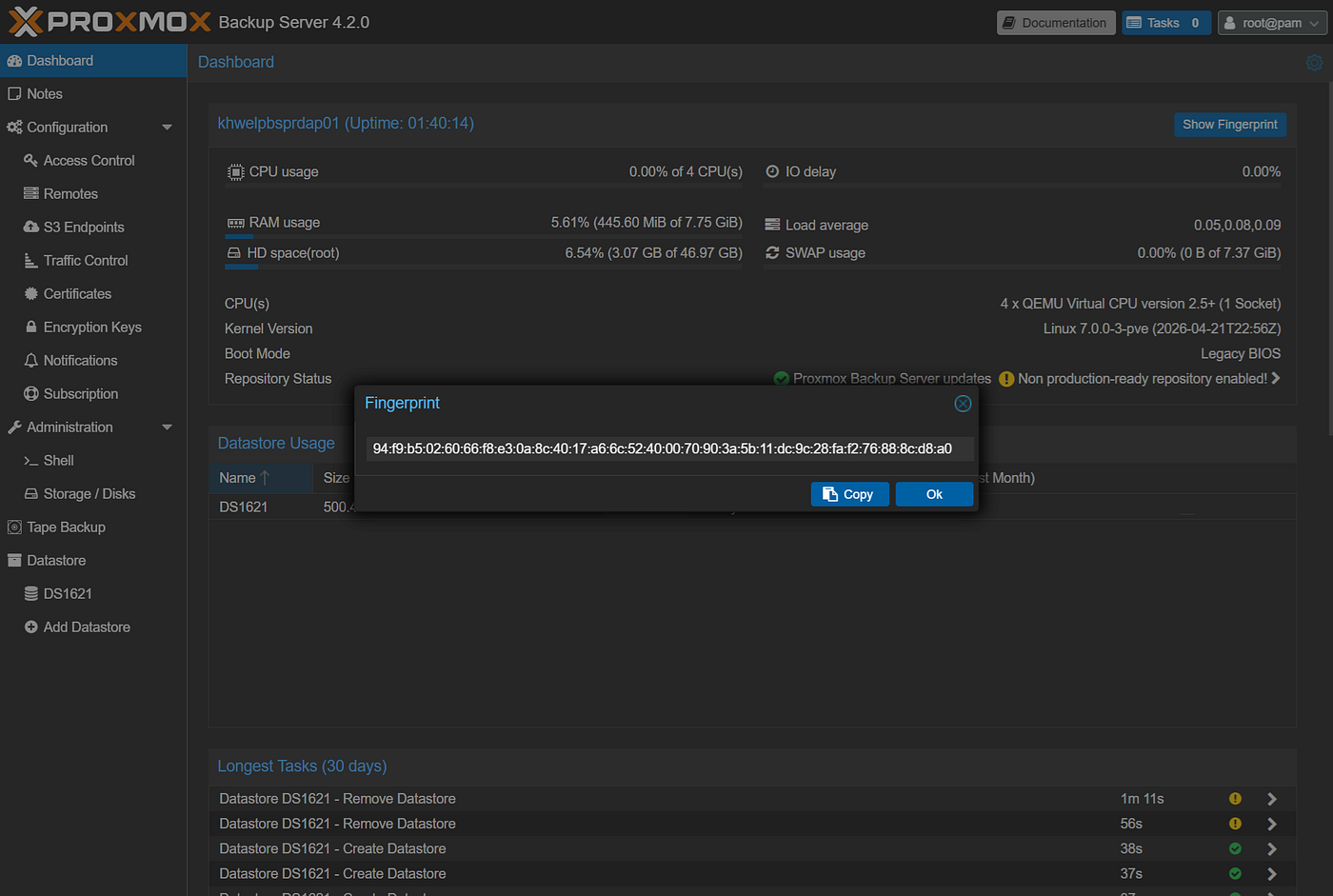Click the Linux 7.0.0-3-pve kernel version text
The image size is (1333, 896).
(1162, 329)
